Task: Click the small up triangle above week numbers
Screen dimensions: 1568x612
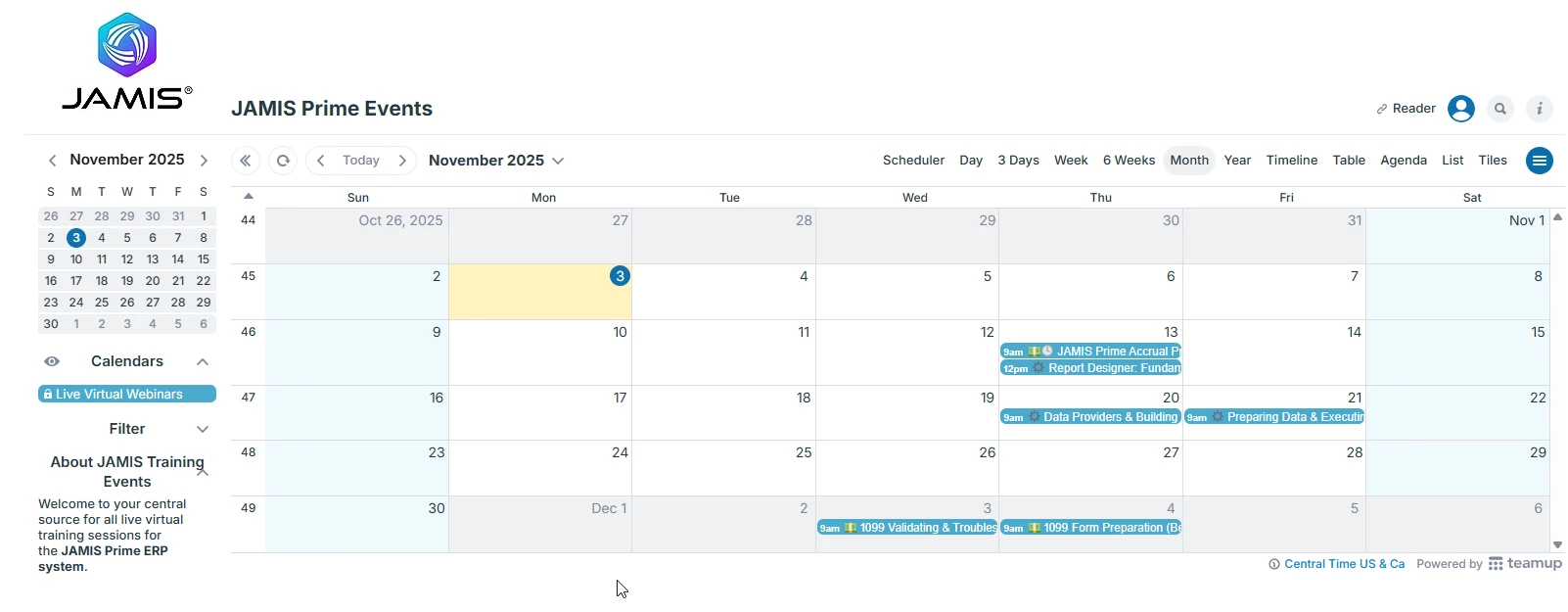Action: tap(249, 196)
